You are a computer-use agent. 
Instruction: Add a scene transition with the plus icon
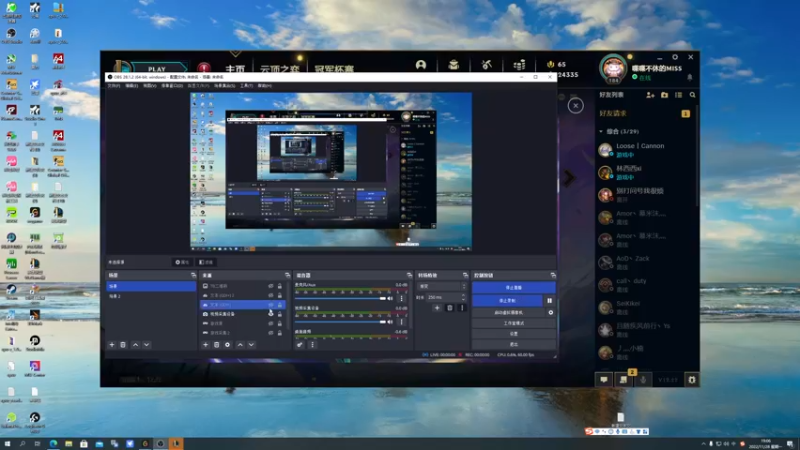click(x=437, y=308)
